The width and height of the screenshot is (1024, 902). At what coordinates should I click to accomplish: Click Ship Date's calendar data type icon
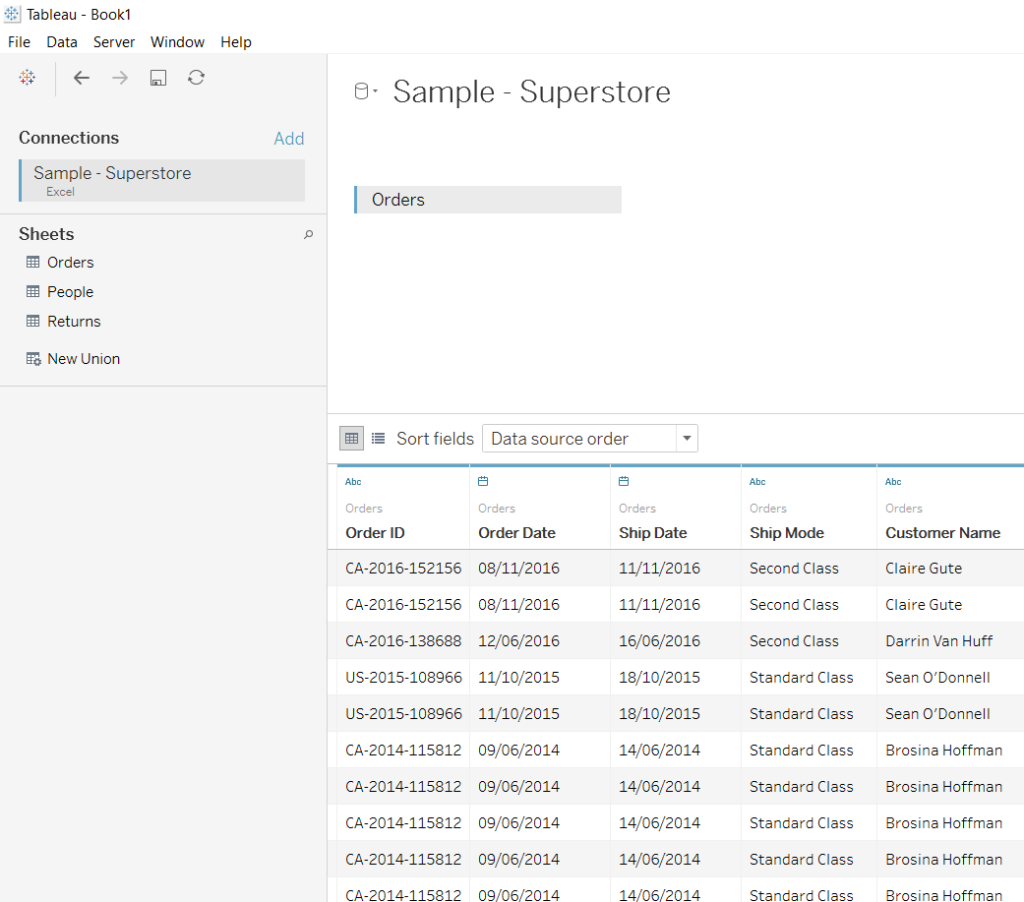pyautogui.click(x=623, y=482)
